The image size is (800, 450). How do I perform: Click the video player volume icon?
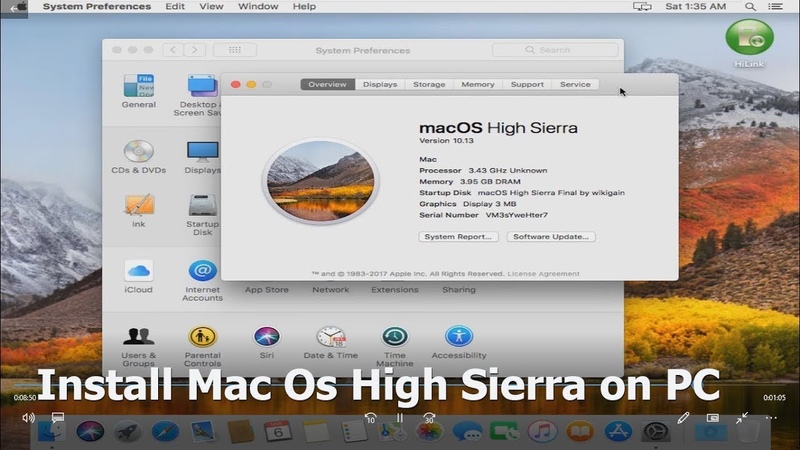point(29,418)
